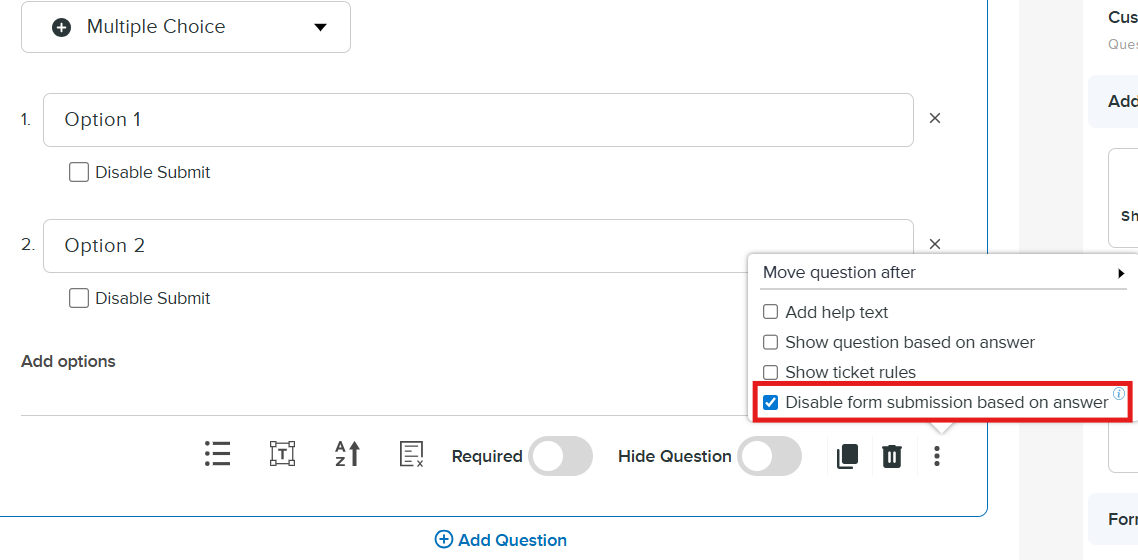Delete the question with trash icon
Screen dimensions: 1138x560
[892, 457]
